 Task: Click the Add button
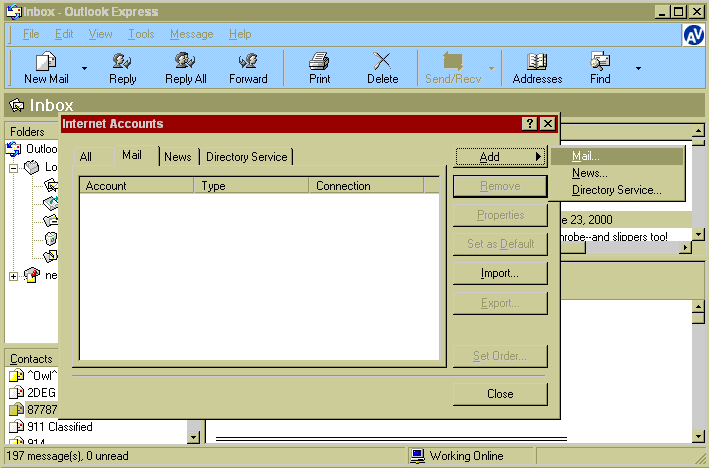tap(500, 157)
